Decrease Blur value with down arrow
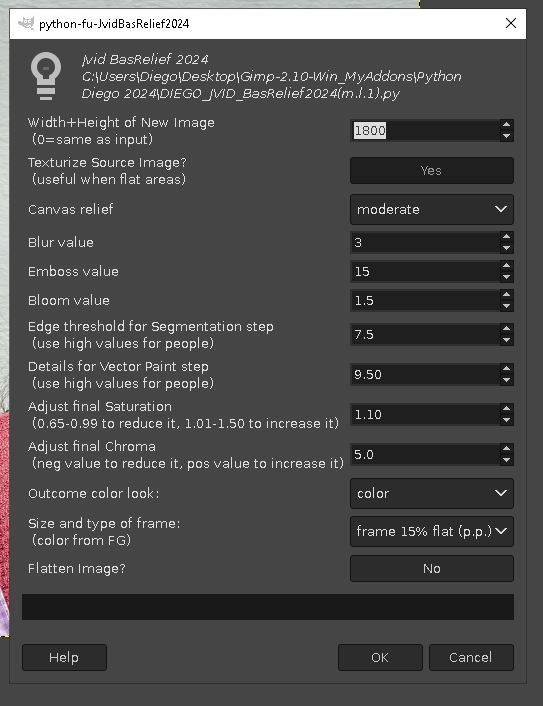The width and height of the screenshot is (543, 706). [x=507, y=248]
